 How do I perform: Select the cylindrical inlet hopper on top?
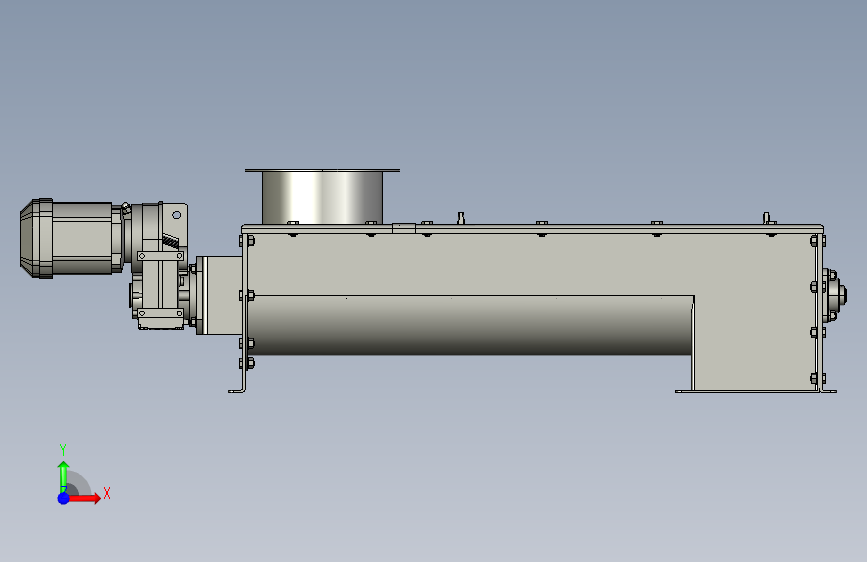point(322,197)
